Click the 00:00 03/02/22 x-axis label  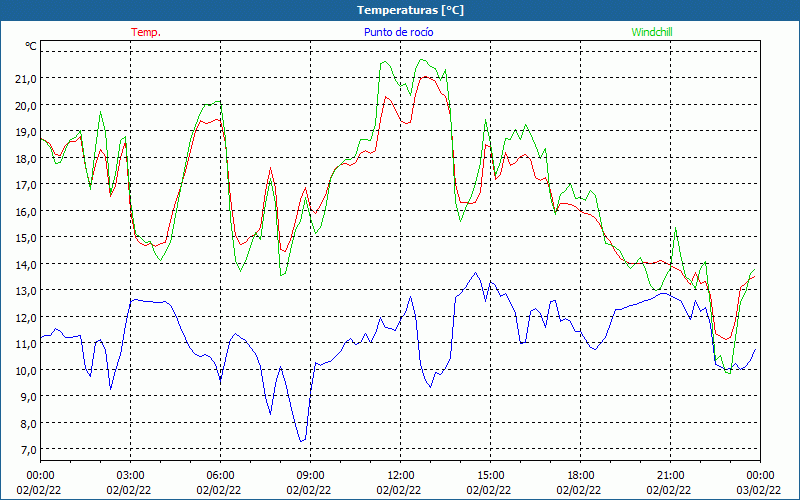pos(759,483)
